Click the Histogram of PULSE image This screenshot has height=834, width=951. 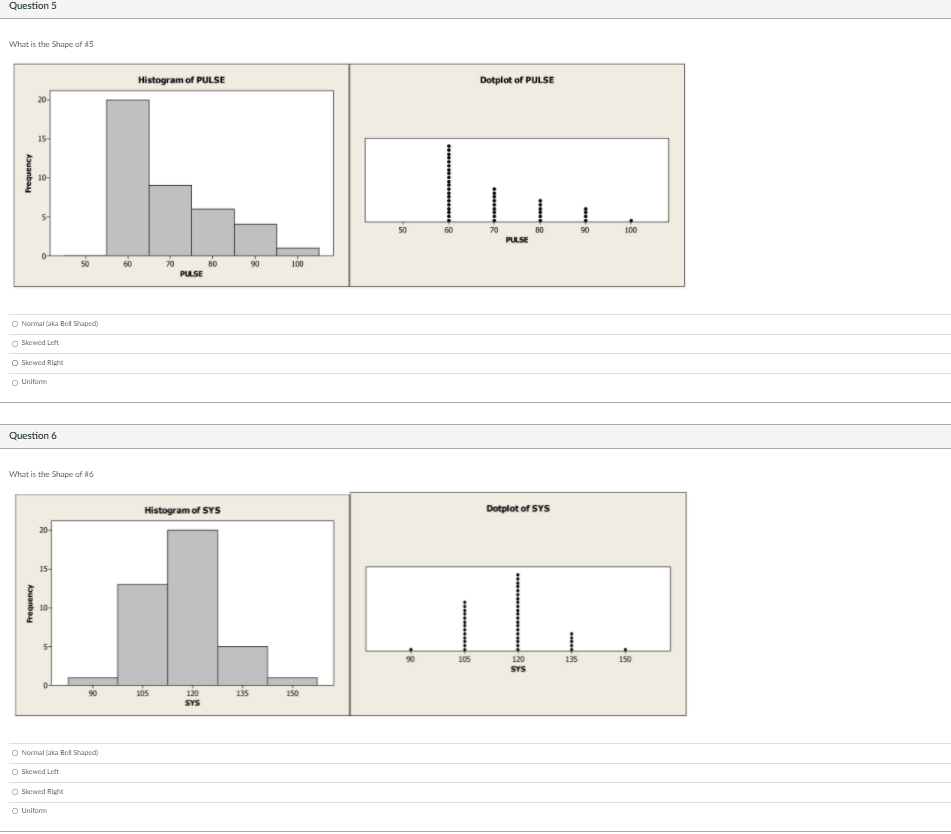pos(180,175)
